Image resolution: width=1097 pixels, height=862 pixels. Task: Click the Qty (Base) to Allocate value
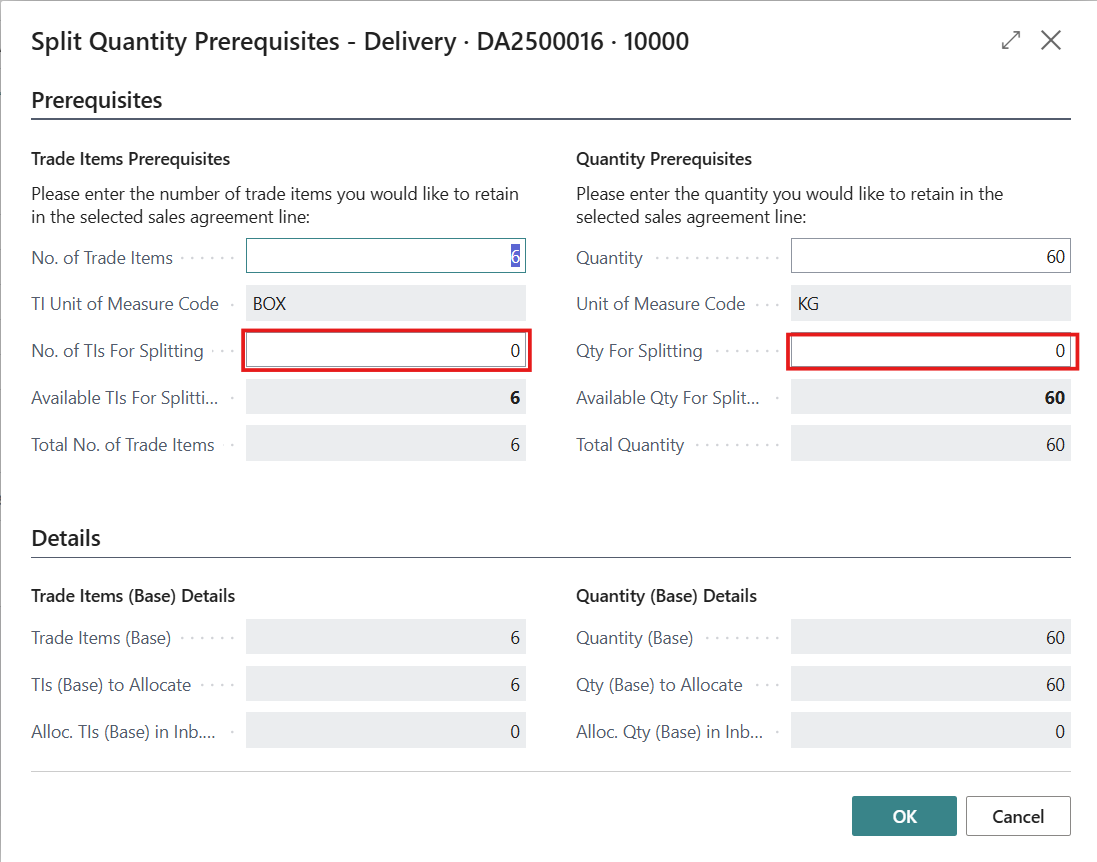tap(930, 685)
